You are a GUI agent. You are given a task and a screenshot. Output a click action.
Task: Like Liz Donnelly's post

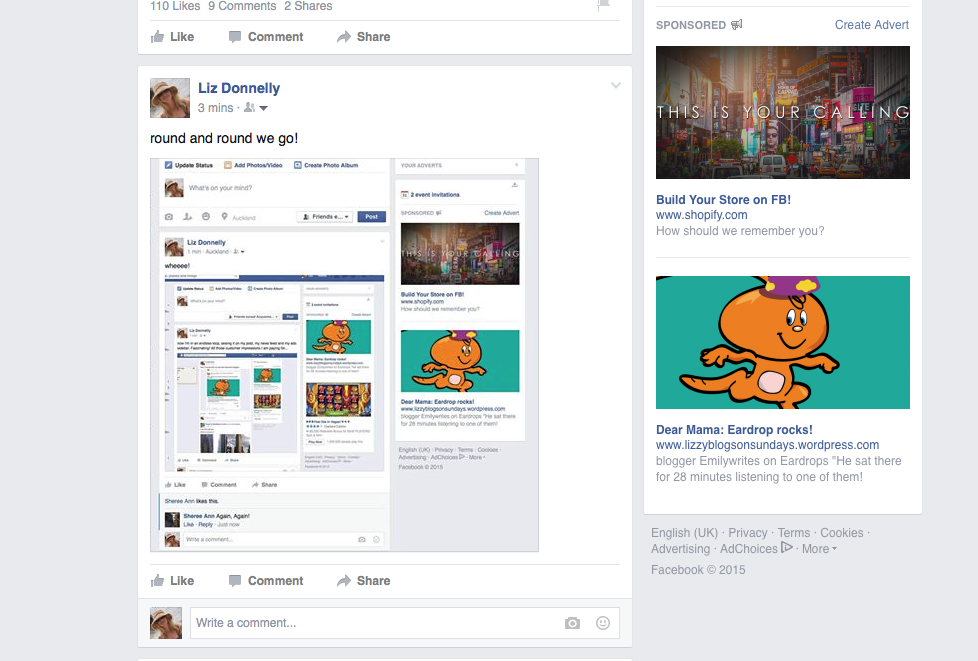pyautogui.click(x=172, y=581)
